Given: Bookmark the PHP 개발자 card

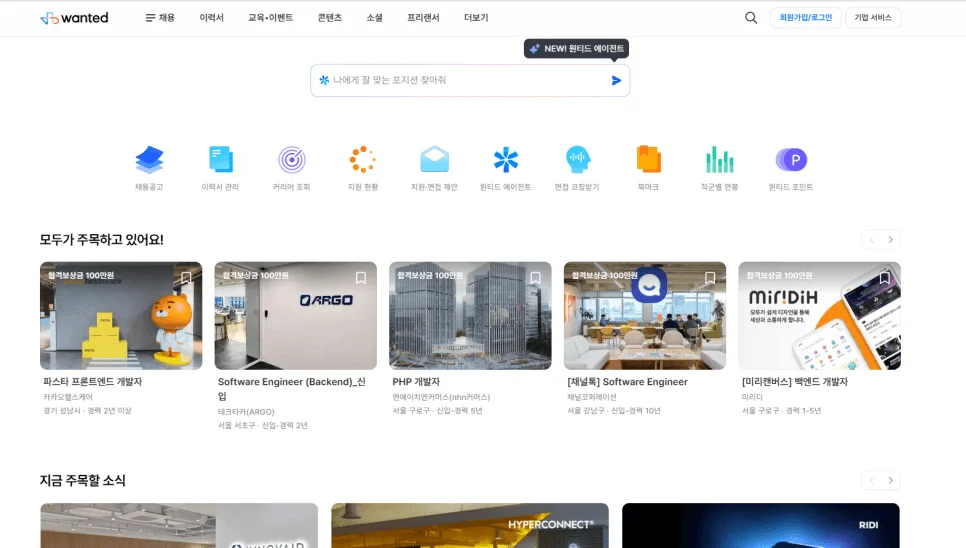Looking at the screenshot, I should point(535,278).
